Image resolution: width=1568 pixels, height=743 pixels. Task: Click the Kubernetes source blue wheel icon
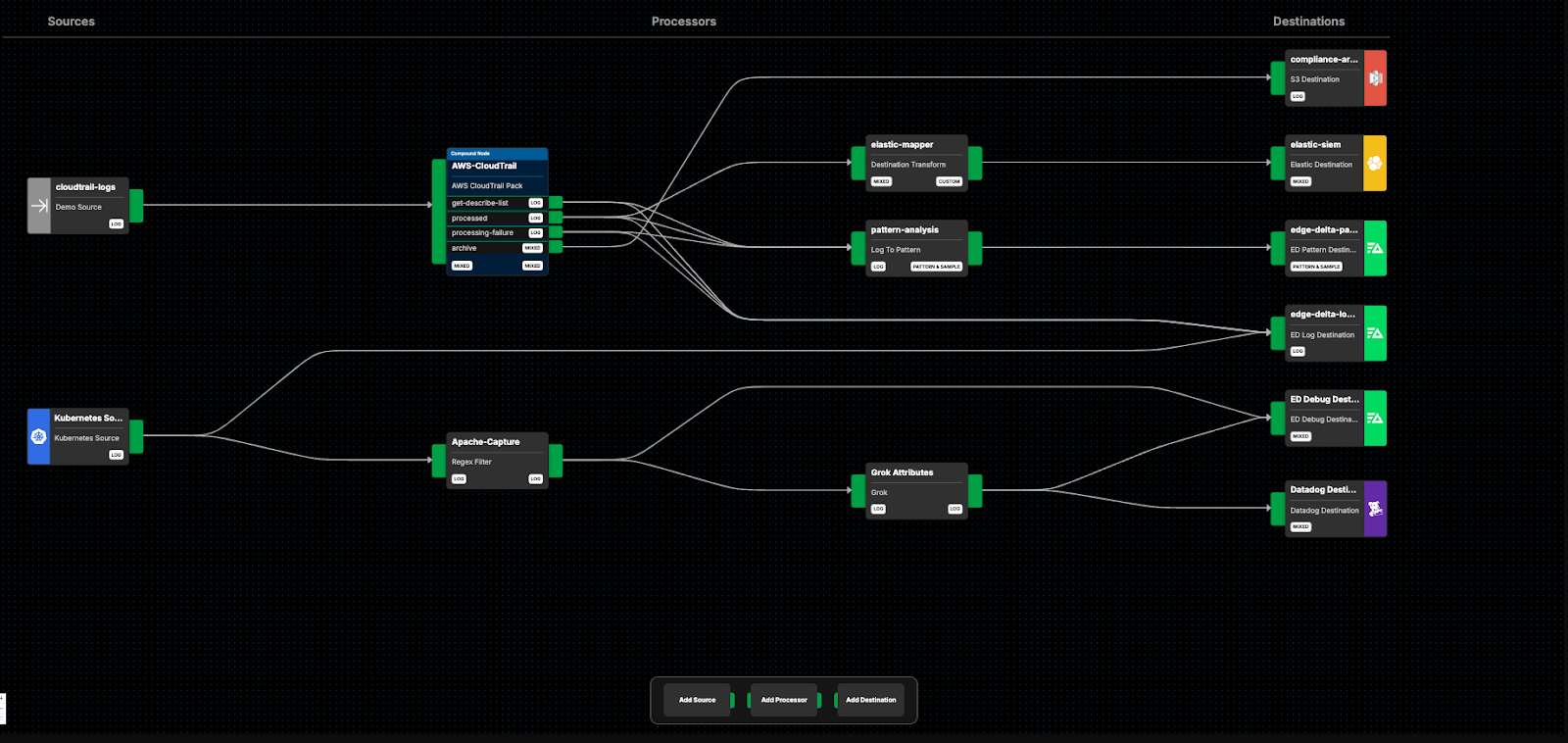pos(39,437)
